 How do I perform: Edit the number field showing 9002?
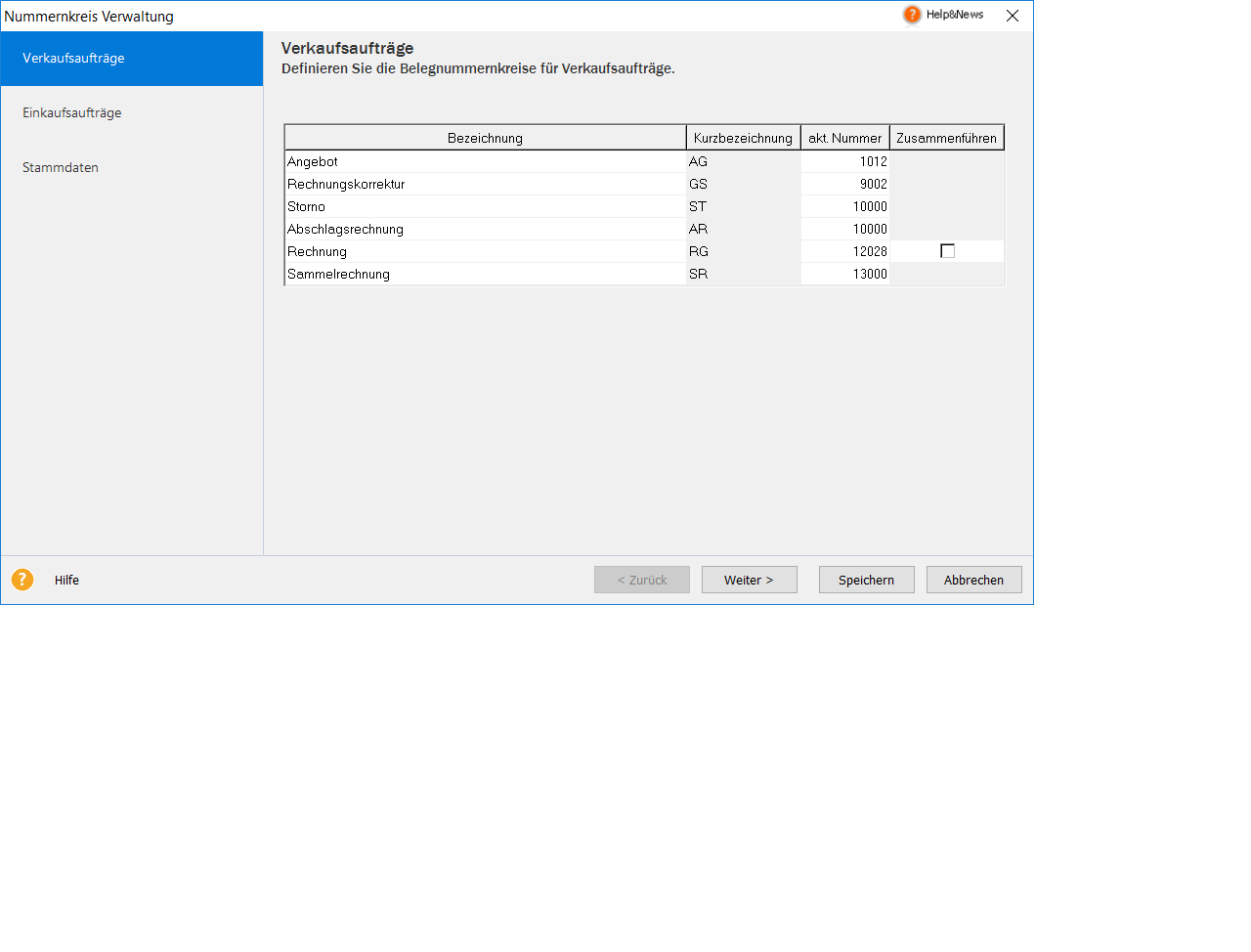coord(845,185)
